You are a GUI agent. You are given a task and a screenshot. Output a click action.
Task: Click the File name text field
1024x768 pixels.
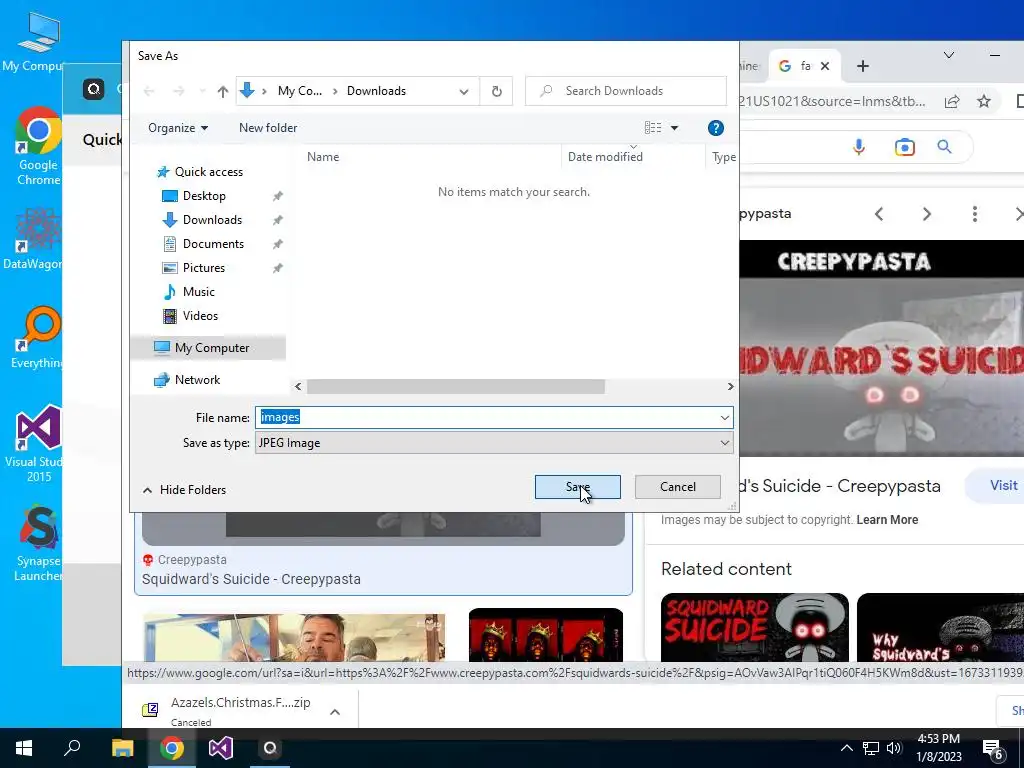pyautogui.click(x=487, y=417)
